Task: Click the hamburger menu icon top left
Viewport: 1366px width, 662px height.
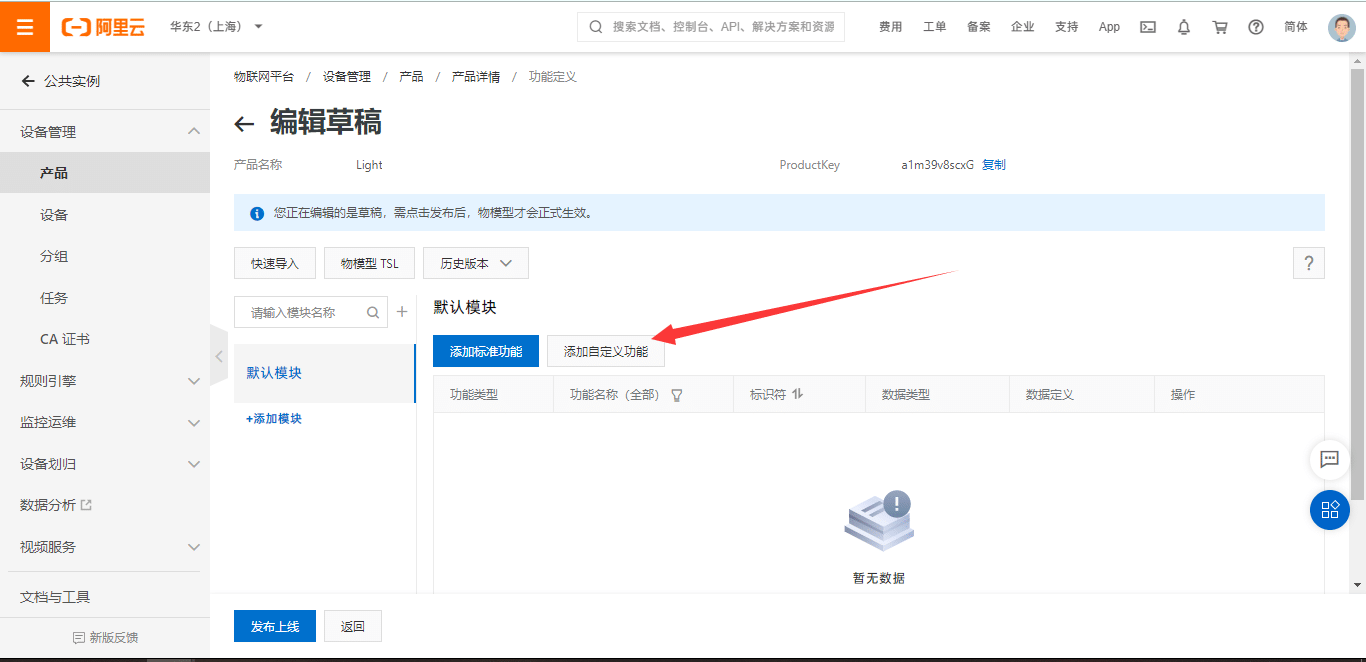Action: [24, 26]
